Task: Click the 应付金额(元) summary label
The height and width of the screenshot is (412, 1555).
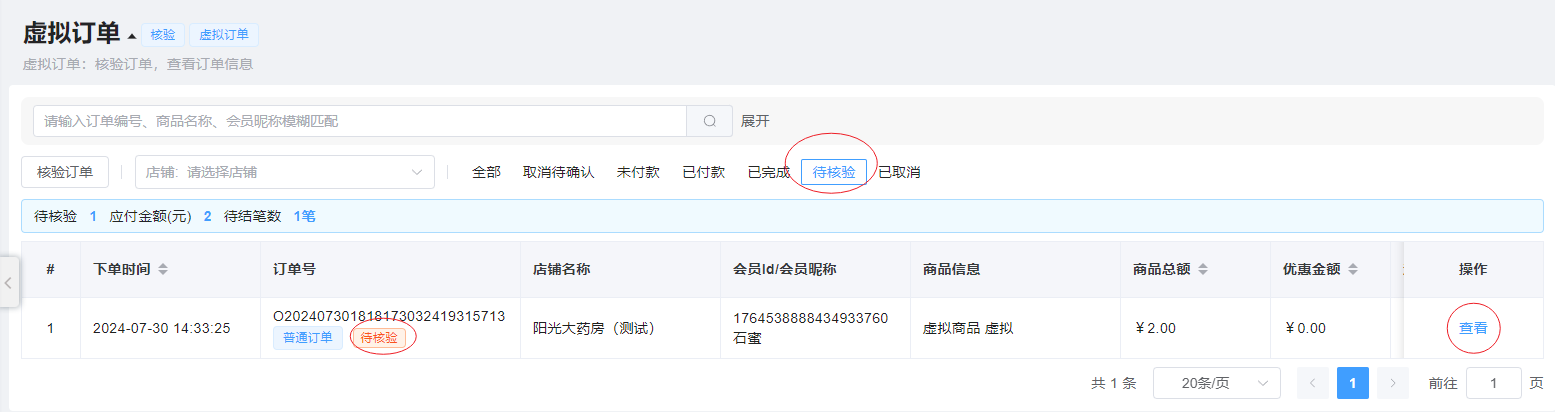Action: pyautogui.click(x=150, y=216)
